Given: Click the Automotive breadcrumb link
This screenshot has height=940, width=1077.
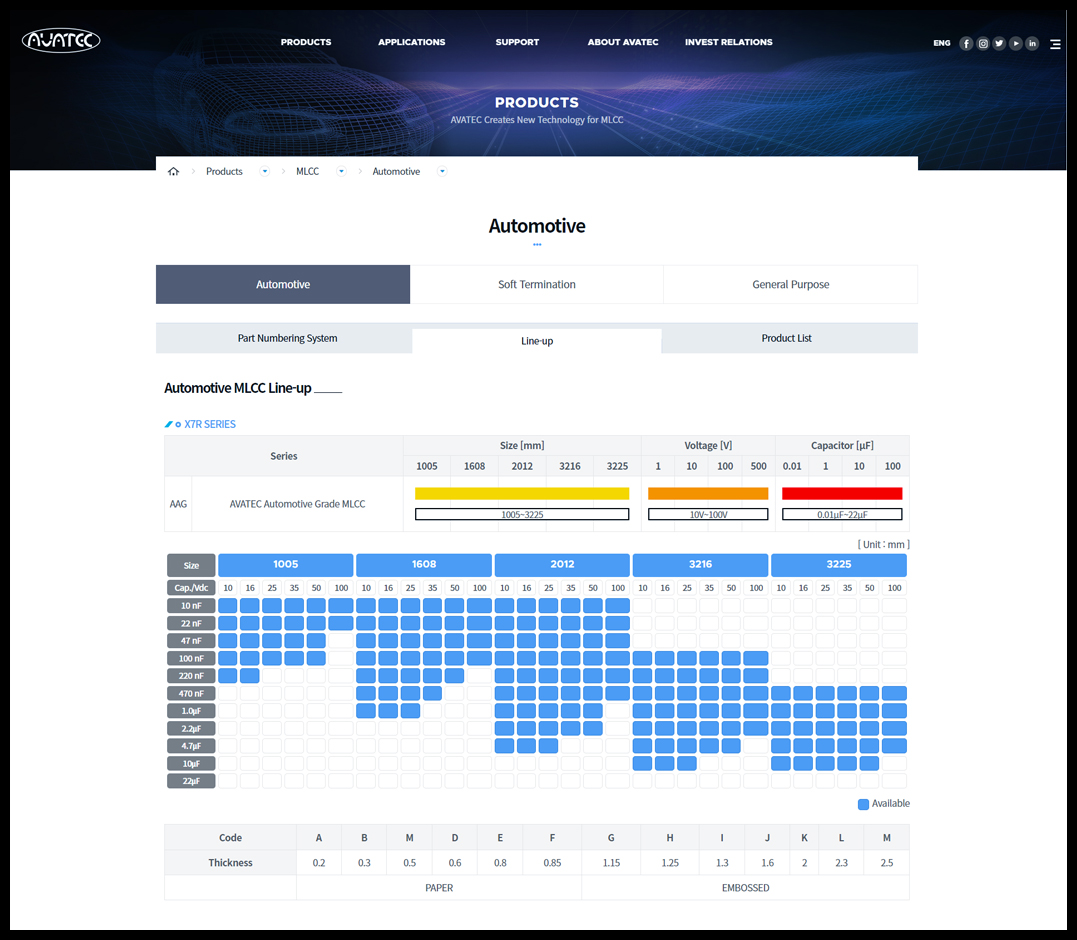Looking at the screenshot, I should tap(396, 172).
